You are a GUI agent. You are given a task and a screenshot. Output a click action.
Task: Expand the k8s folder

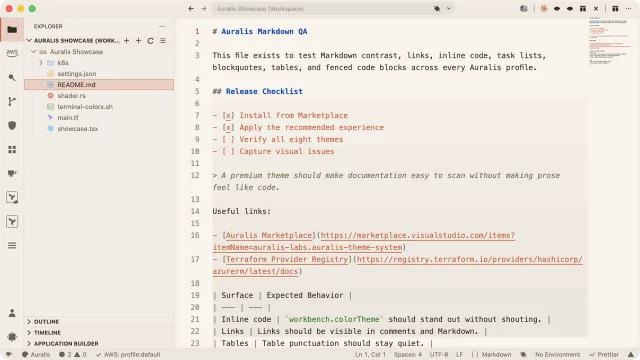[x=40, y=62]
